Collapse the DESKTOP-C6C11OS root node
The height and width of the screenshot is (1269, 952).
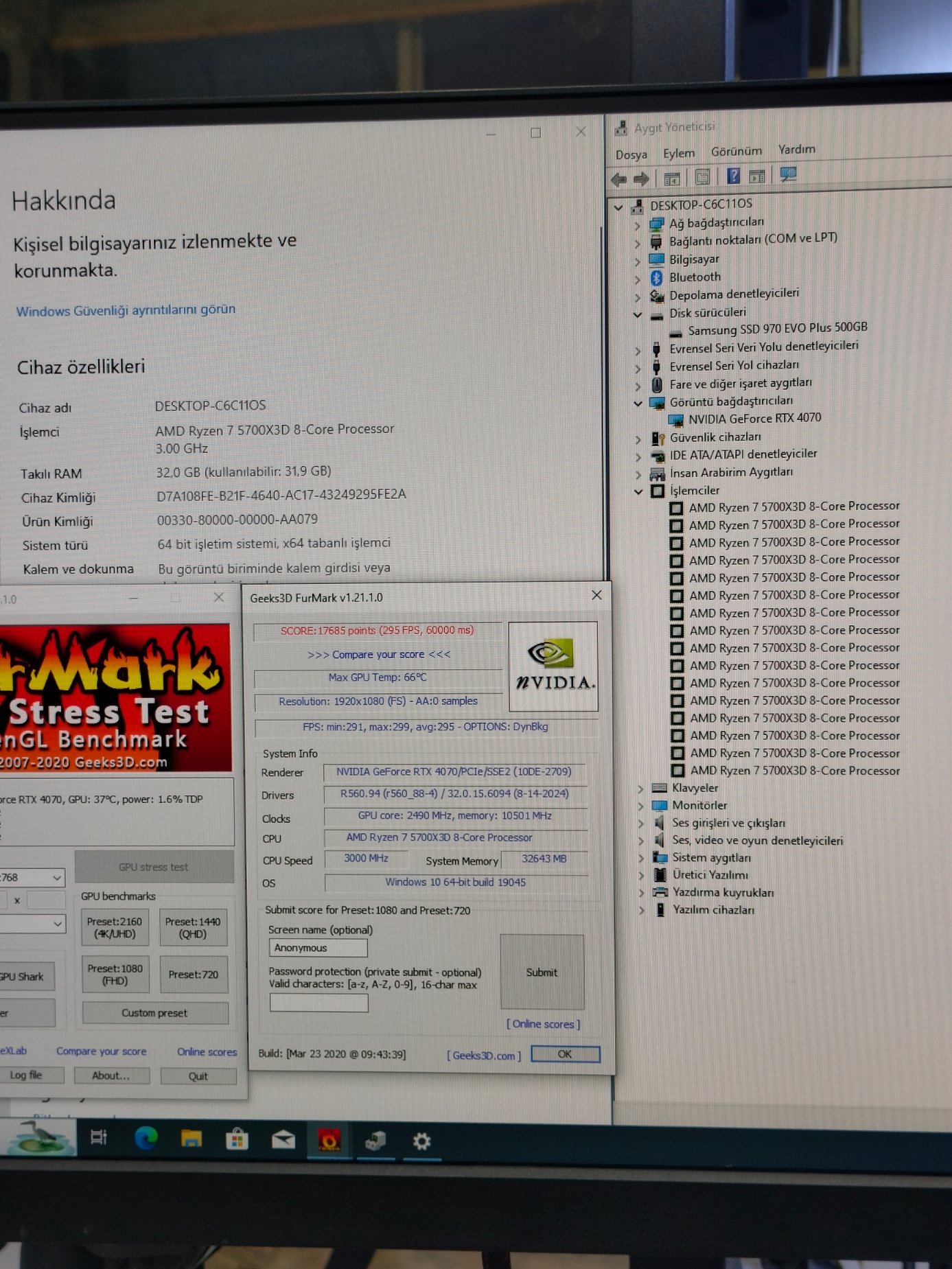pyautogui.click(x=618, y=207)
